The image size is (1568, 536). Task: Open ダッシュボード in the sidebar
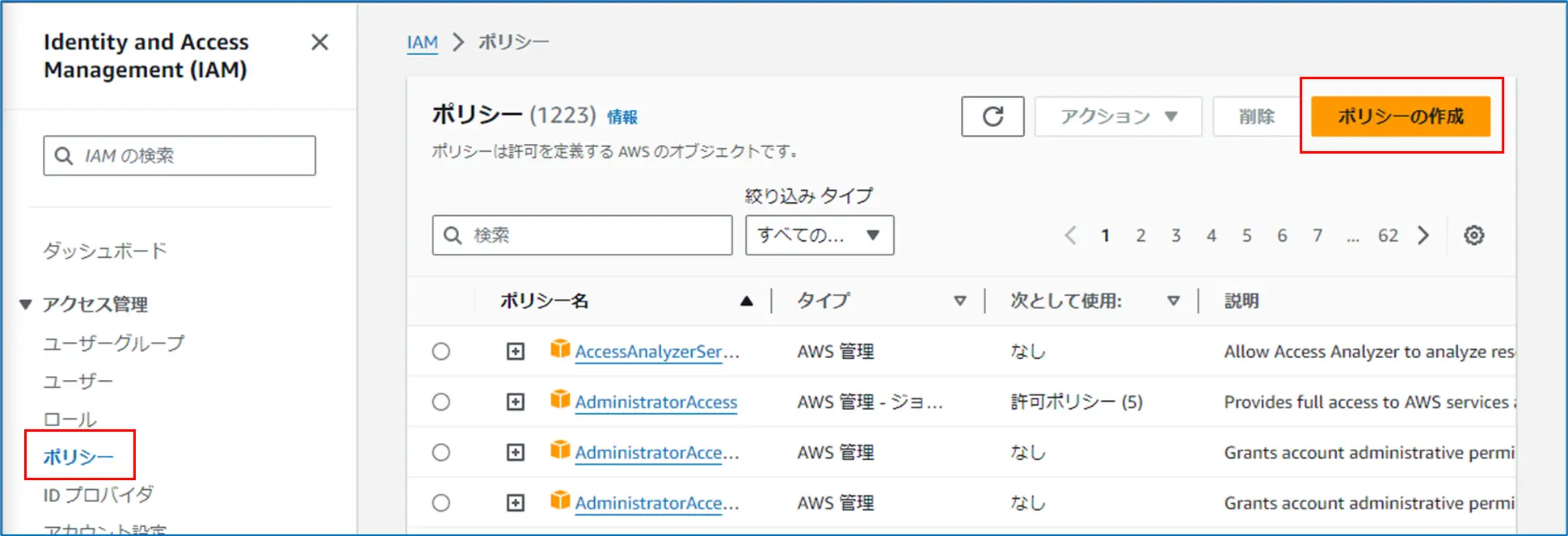click(x=105, y=251)
